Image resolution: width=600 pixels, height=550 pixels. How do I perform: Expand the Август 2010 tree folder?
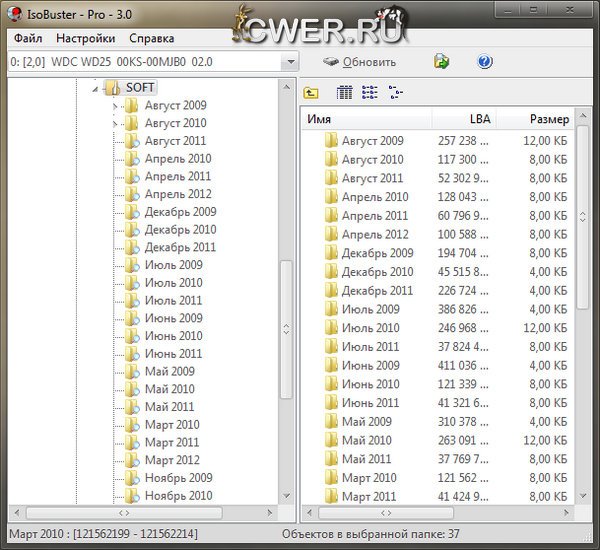click(116, 124)
